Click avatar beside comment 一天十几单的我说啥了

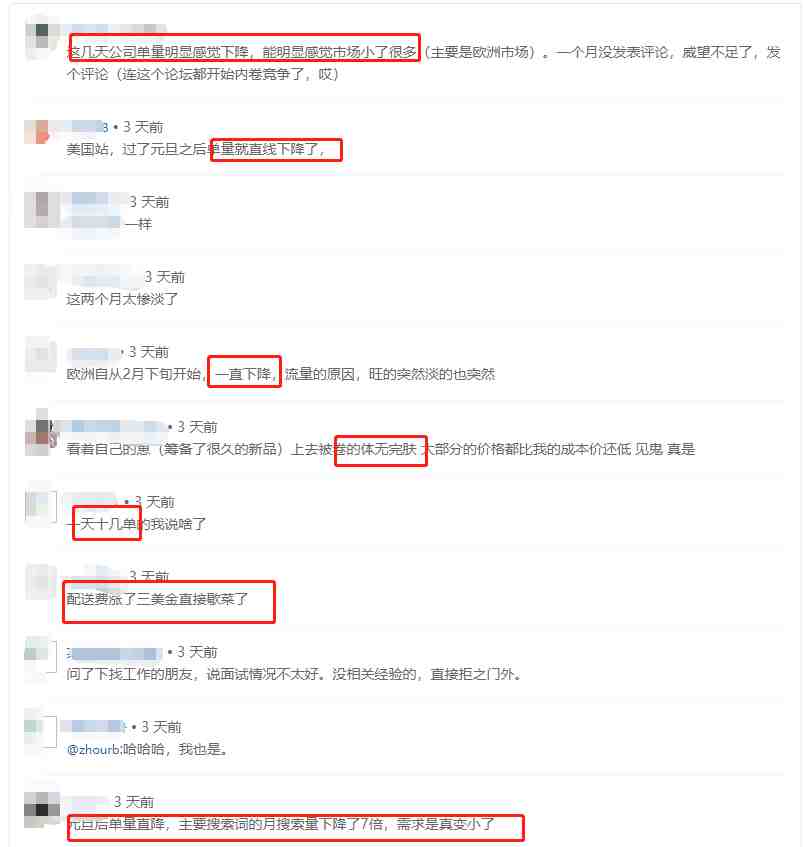point(41,507)
